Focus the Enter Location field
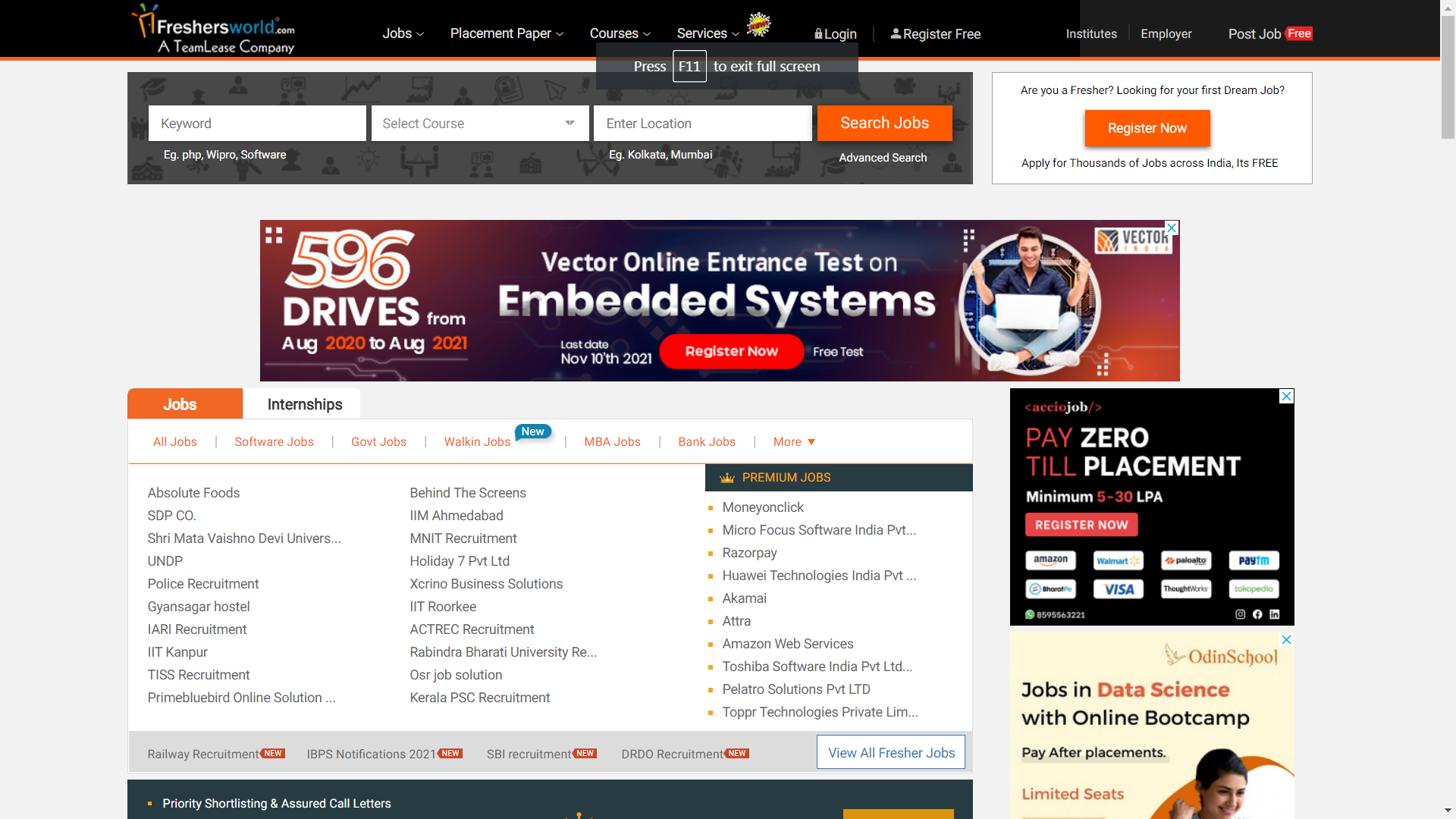Image resolution: width=1456 pixels, height=819 pixels. point(702,123)
